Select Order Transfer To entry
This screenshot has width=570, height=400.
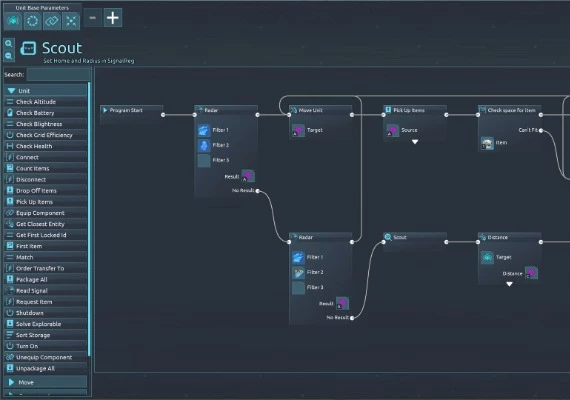45,268
